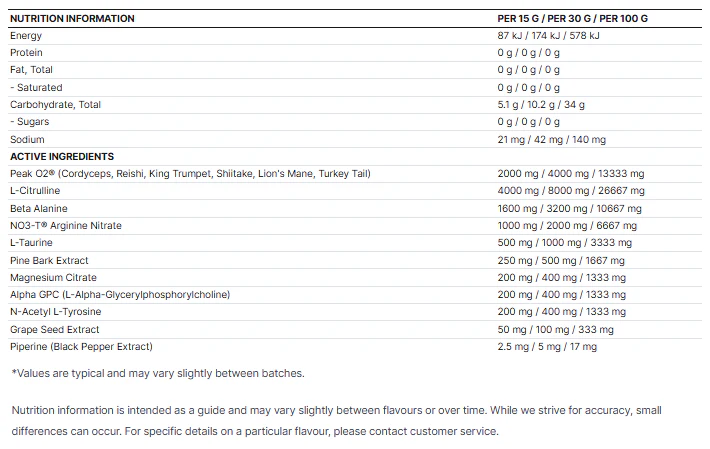Click the L-Citrulline ingredient label
The width and height of the screenshot is (710, 449).
[x=35, y=191]
